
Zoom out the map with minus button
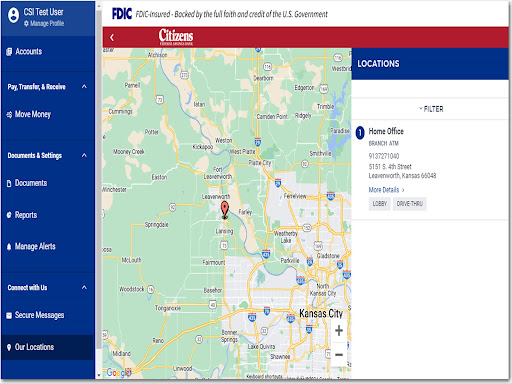339,355
